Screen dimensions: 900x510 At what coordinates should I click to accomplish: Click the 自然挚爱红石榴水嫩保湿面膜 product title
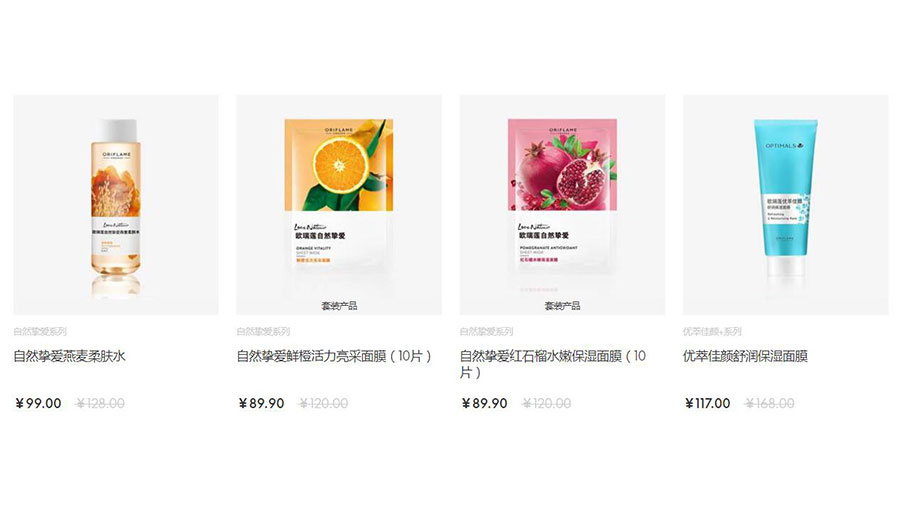[553, 364]
